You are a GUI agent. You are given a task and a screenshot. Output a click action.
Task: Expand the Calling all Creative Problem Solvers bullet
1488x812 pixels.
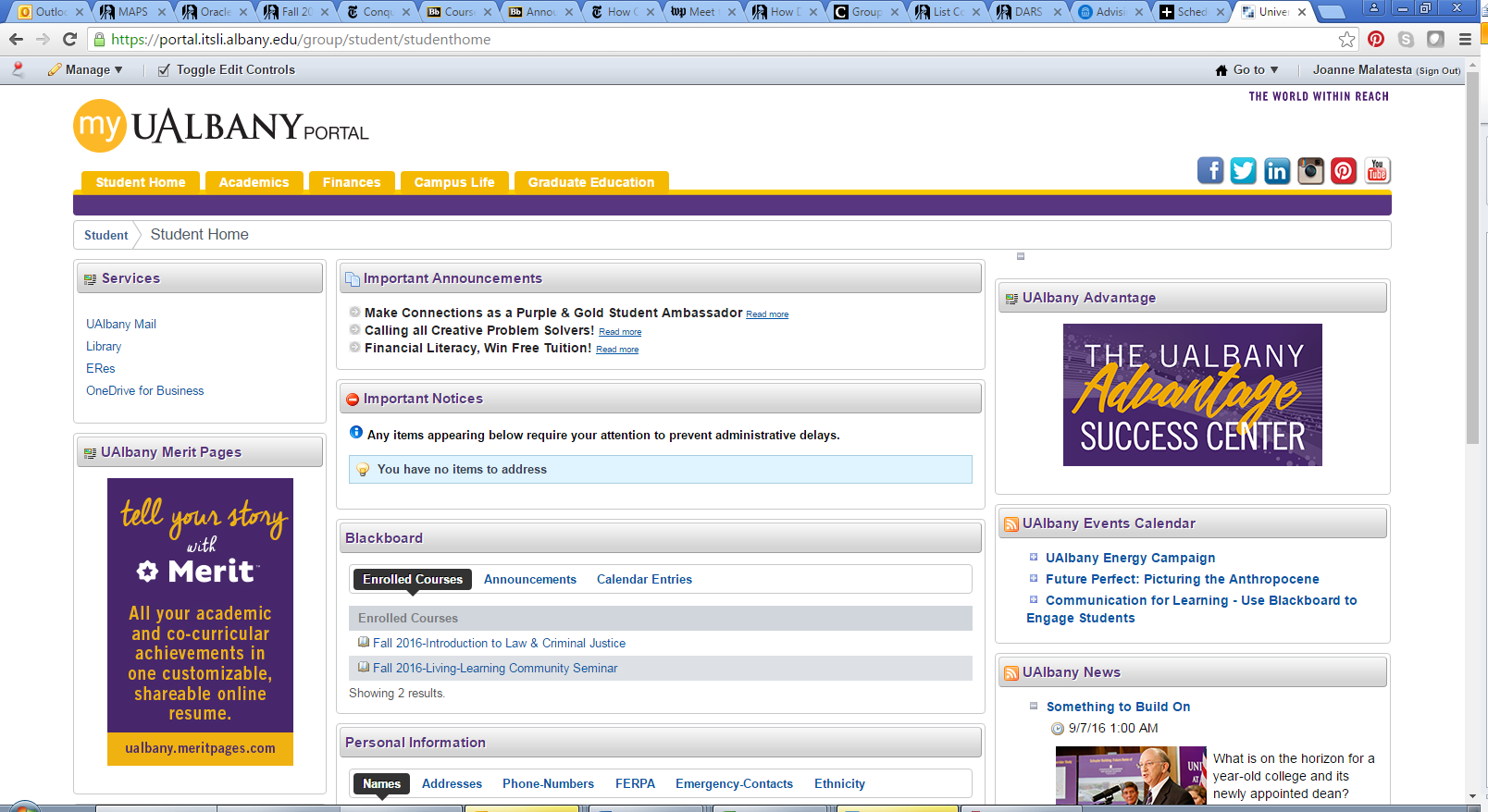(354, 329)
